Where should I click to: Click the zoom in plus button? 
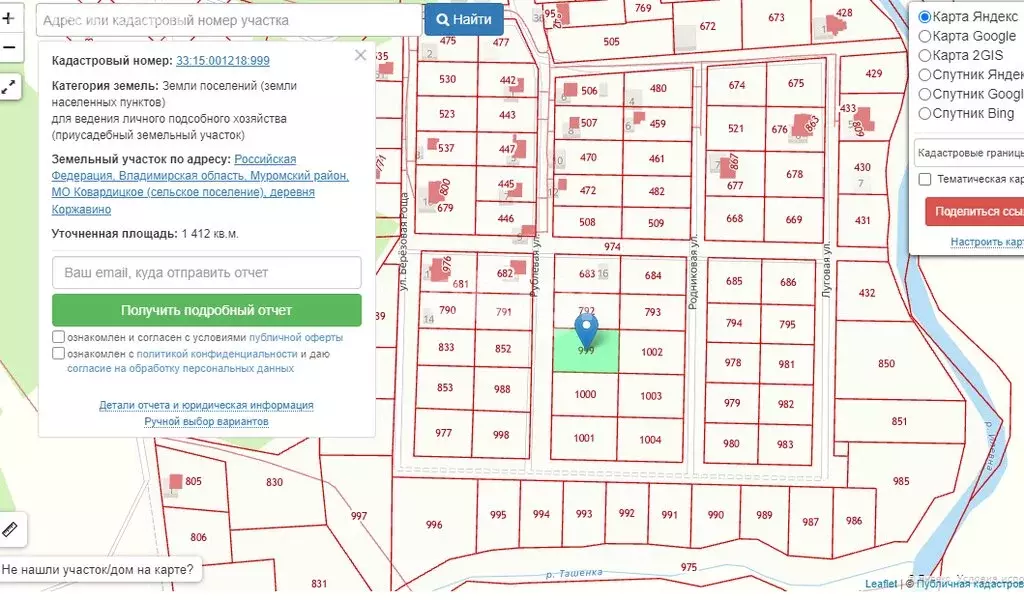[x=9, y=18]
